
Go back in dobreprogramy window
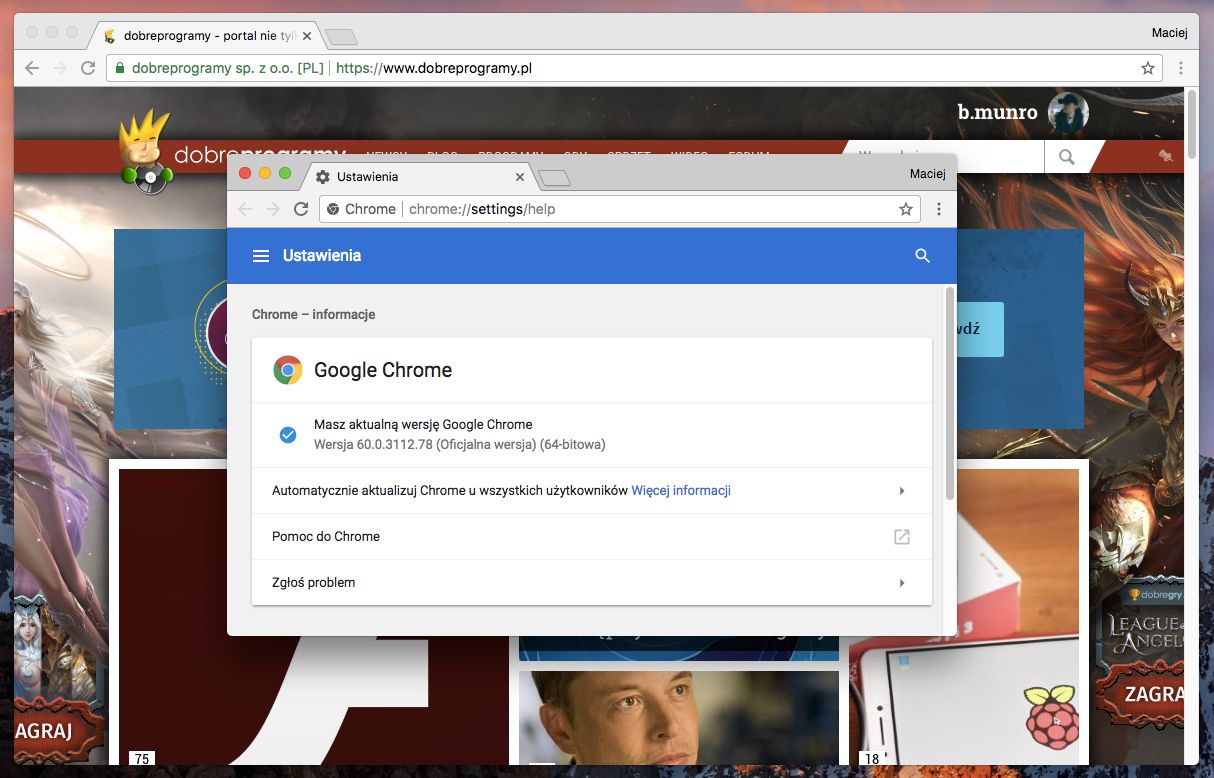tap(32, 68)
